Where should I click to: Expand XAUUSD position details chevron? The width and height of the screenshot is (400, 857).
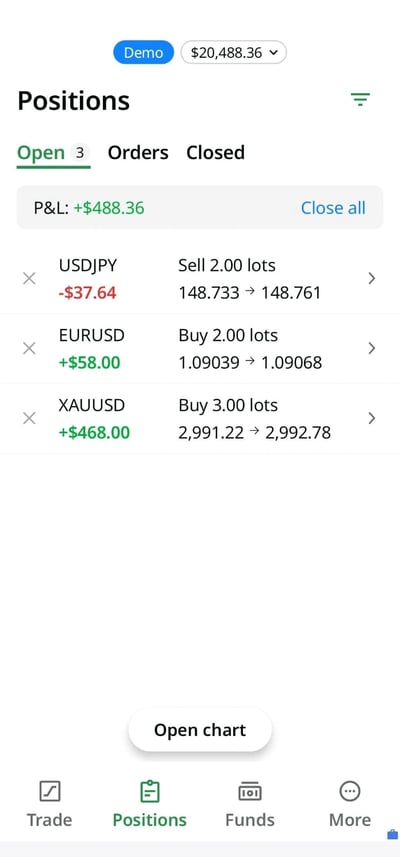click(372, 418)
